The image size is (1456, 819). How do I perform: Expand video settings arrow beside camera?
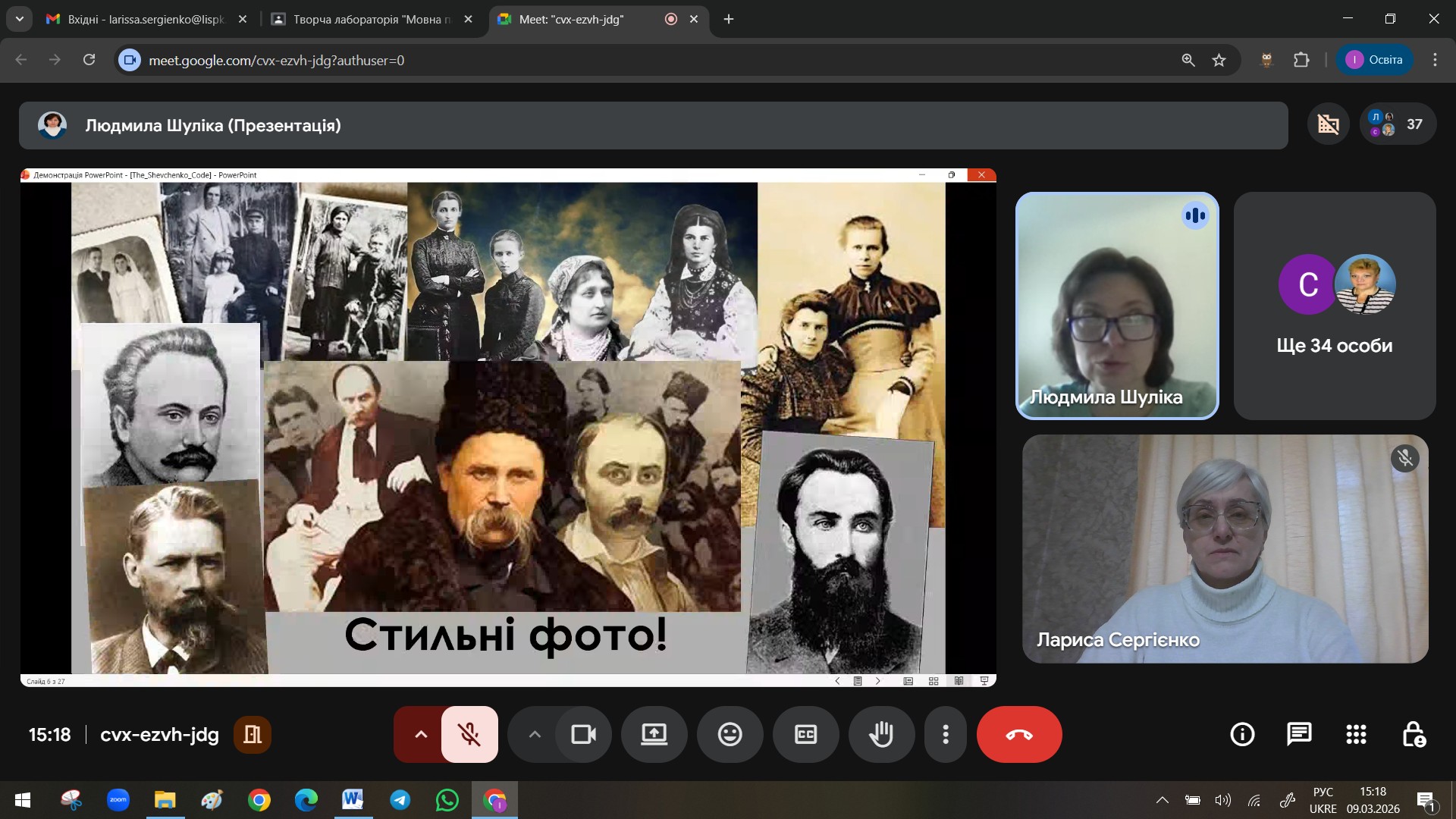coord(535,734)
